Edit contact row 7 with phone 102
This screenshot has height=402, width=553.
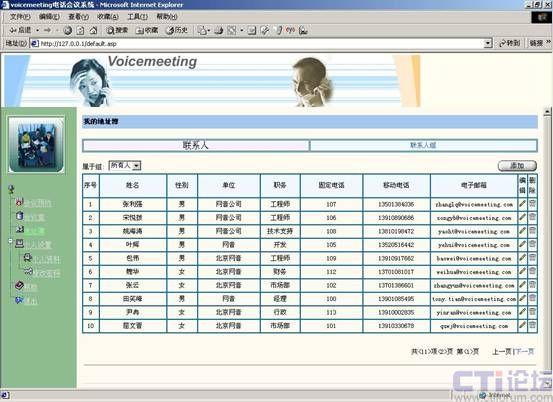(x=522, y=285)
